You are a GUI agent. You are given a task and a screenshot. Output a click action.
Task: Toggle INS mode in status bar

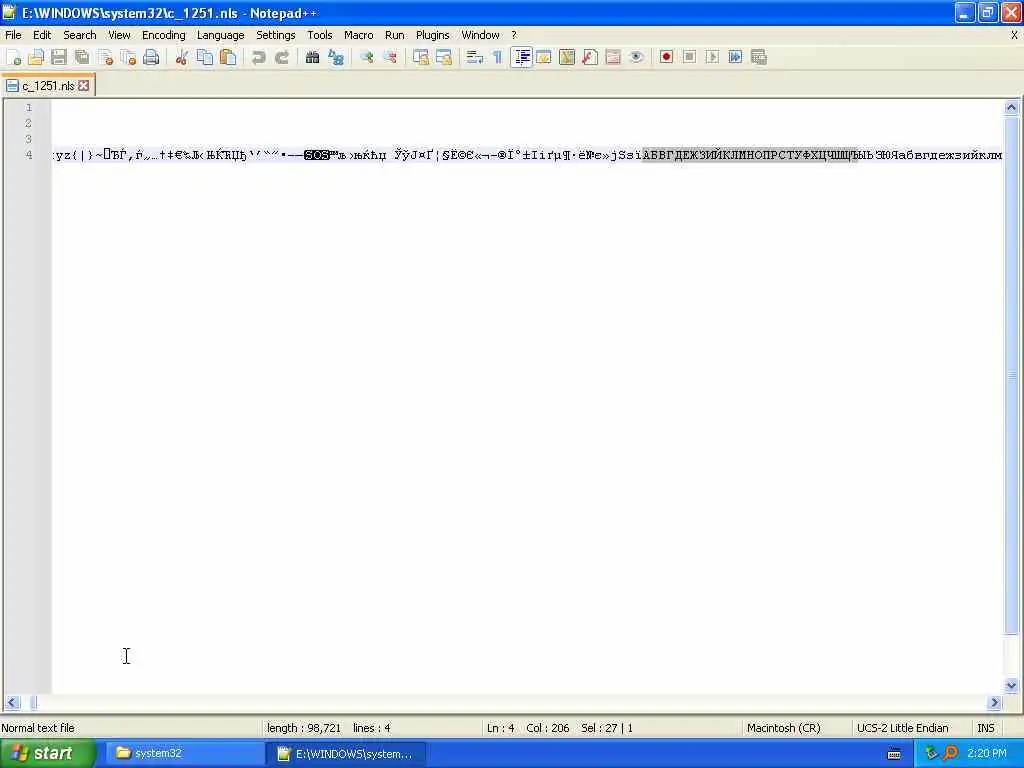[985, 728]
